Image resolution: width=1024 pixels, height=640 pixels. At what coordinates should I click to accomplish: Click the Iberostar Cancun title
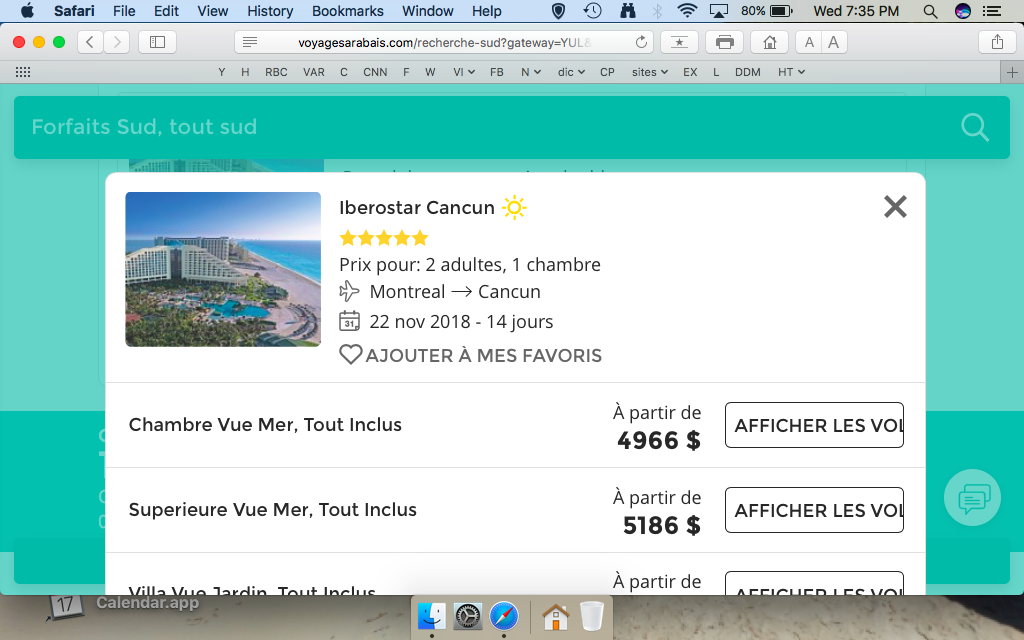pyautogui.click(x=417, y=208)
